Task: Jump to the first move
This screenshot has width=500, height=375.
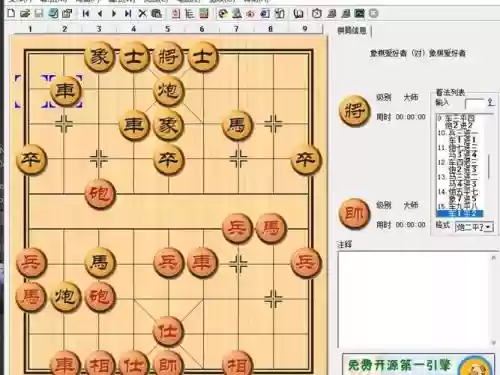Action: [x=86, y=13]
